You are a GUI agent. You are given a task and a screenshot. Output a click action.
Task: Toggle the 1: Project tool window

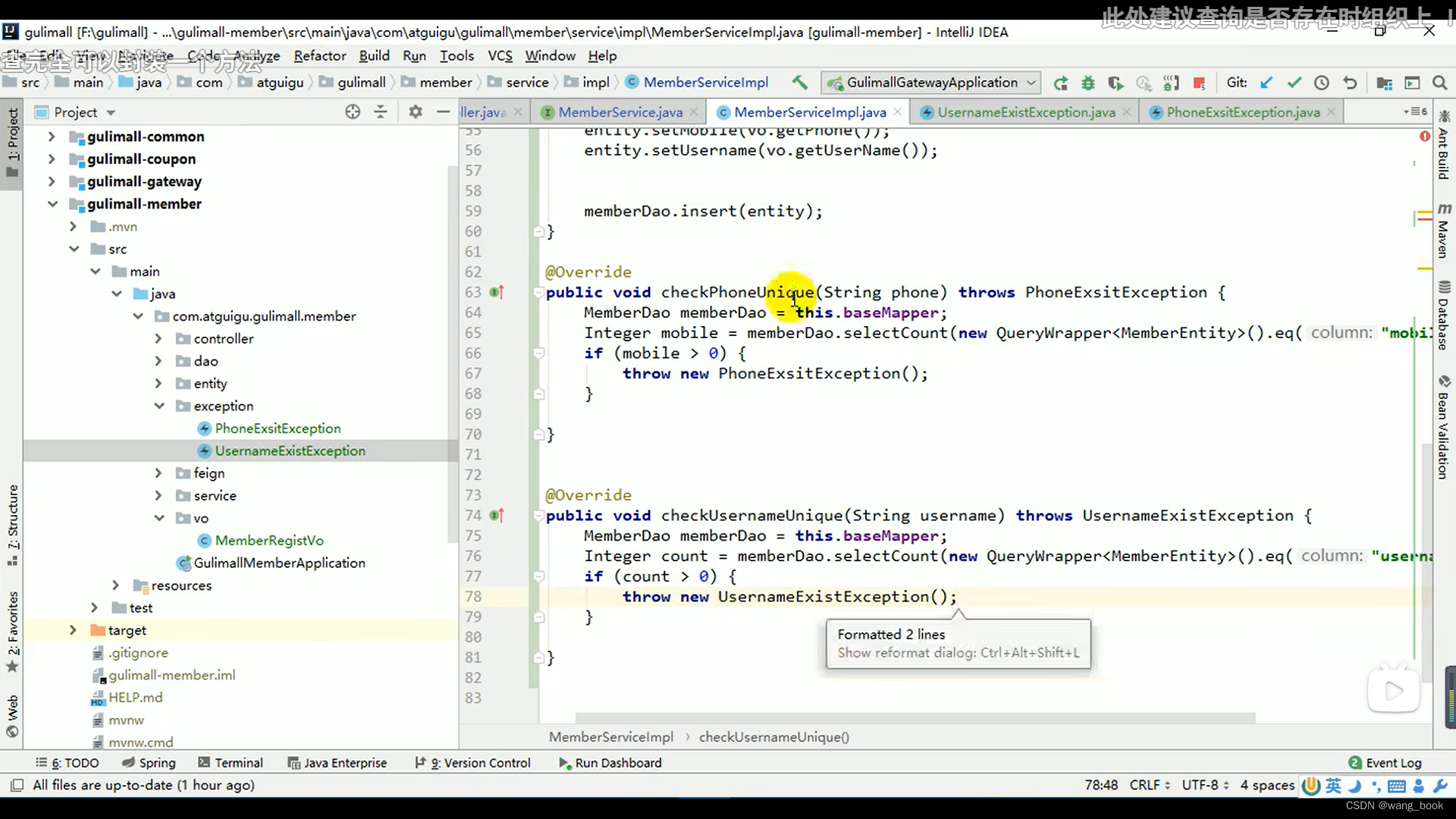[x=12, y=142]
